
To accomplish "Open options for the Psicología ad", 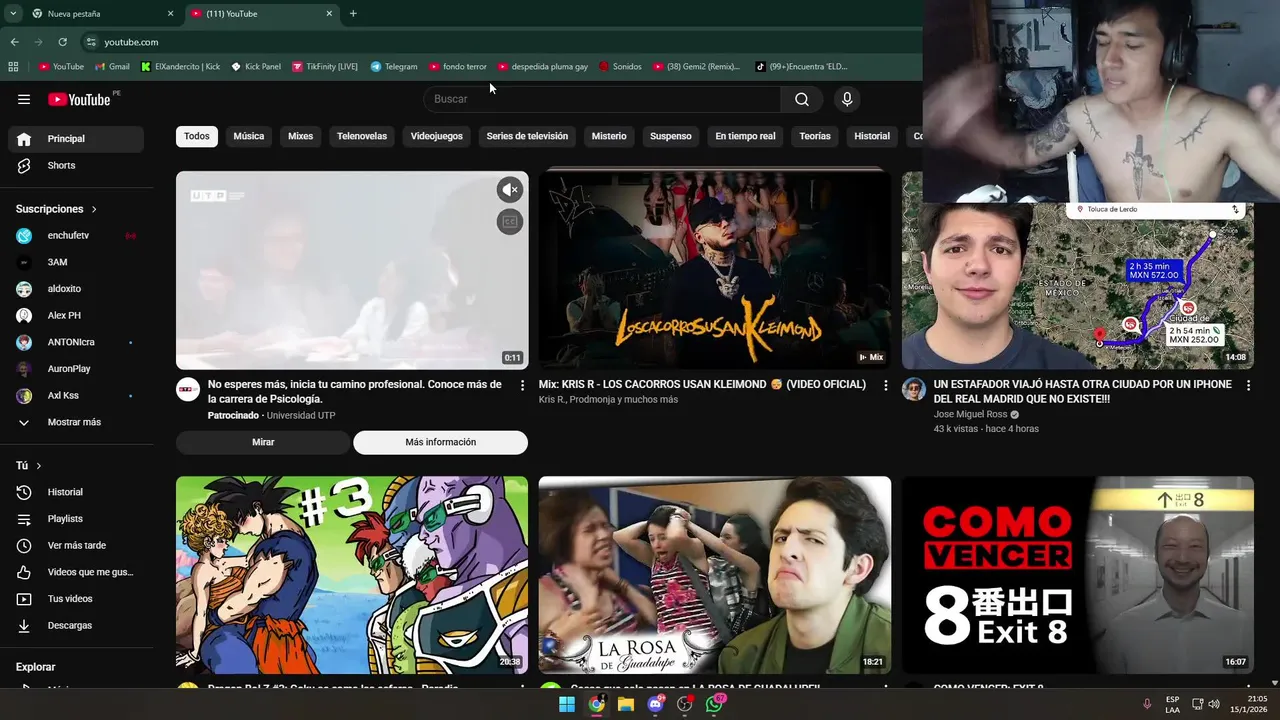I will point(522,385).
